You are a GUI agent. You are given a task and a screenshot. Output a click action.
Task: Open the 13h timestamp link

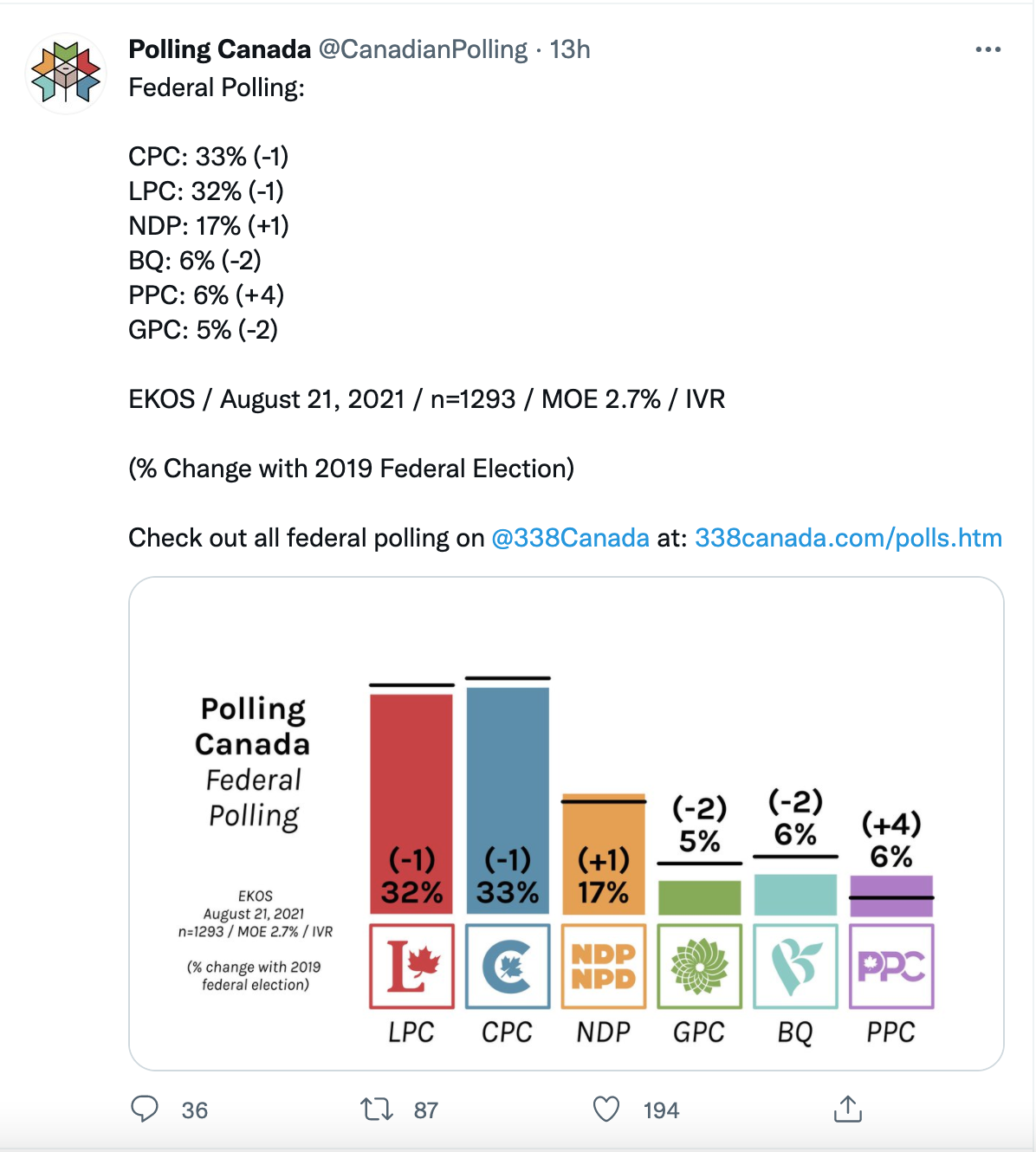click(570, 49)
